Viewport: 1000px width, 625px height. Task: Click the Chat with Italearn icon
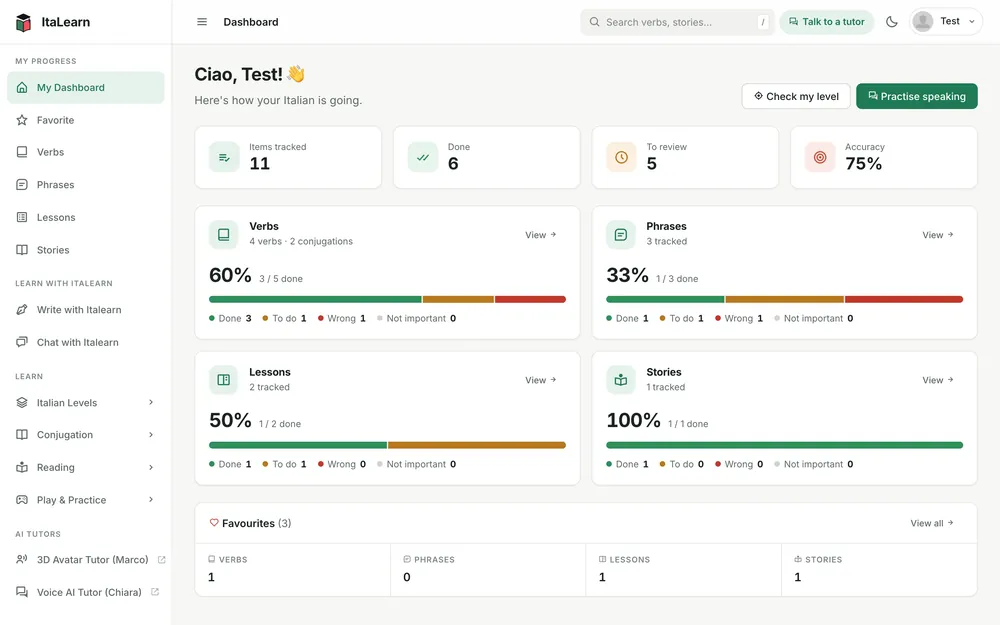click(22, 342)
